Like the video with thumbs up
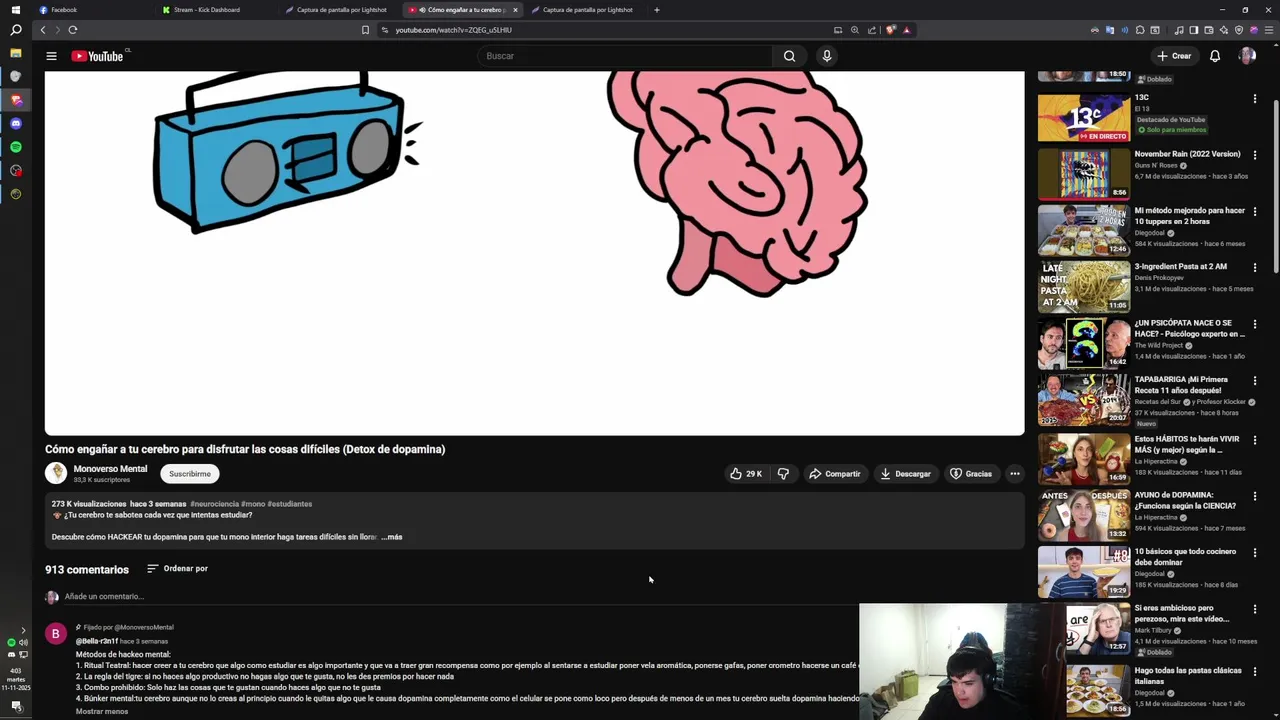This screenshot has height=720, width=1280. (x=746, y=474)
